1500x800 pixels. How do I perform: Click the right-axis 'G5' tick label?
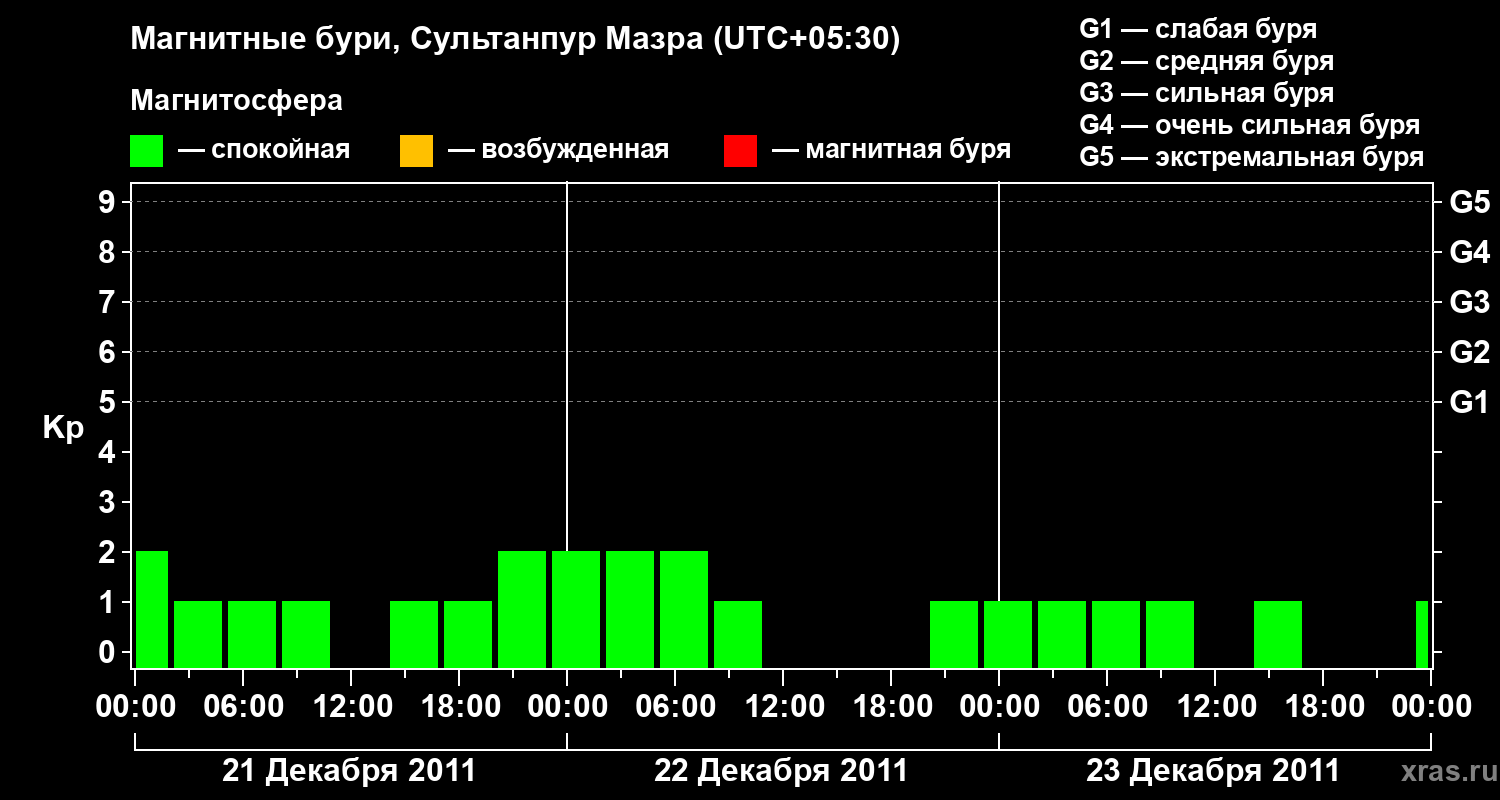(x=1470, y=202)
